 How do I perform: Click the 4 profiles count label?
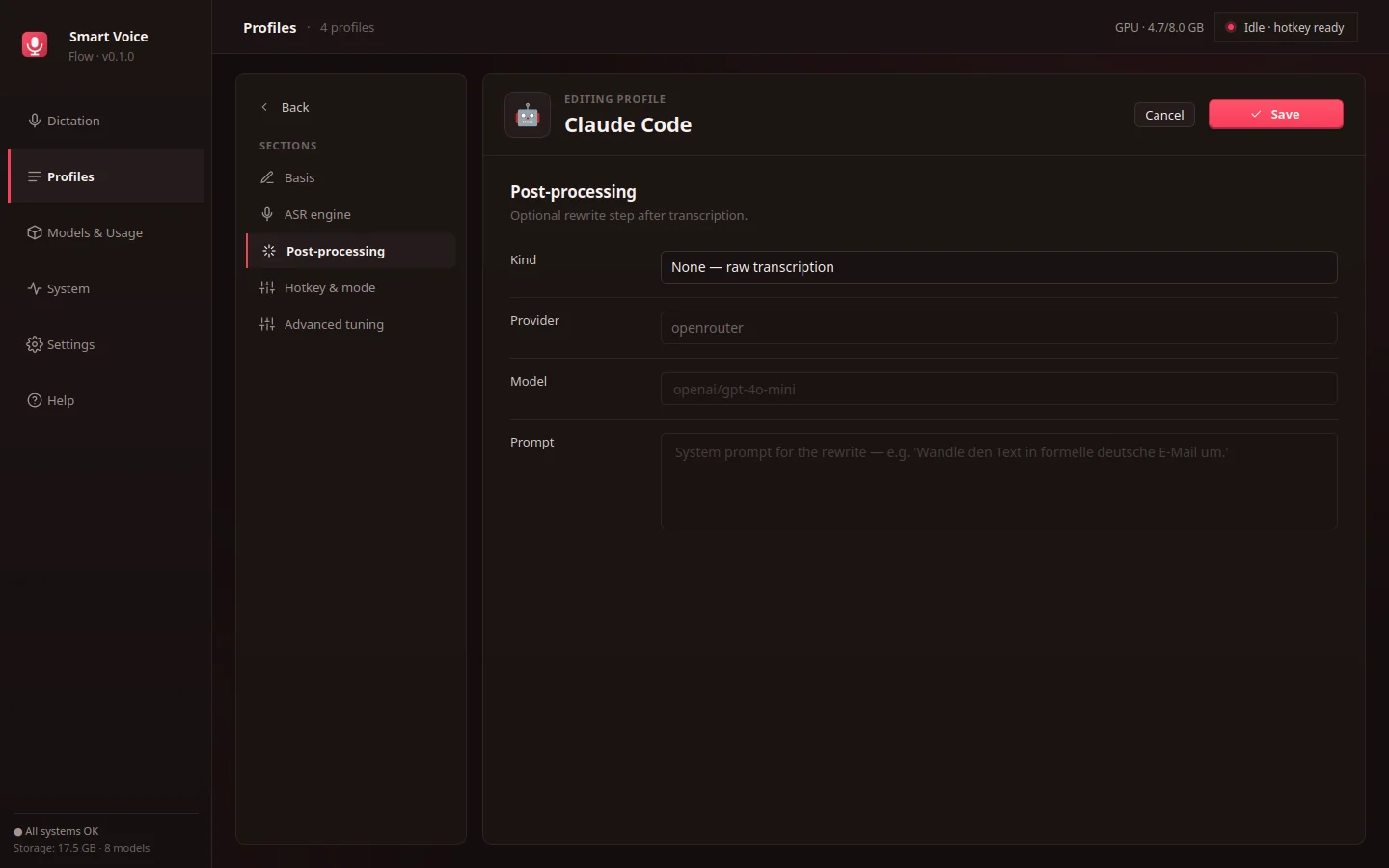click(347, 27)
